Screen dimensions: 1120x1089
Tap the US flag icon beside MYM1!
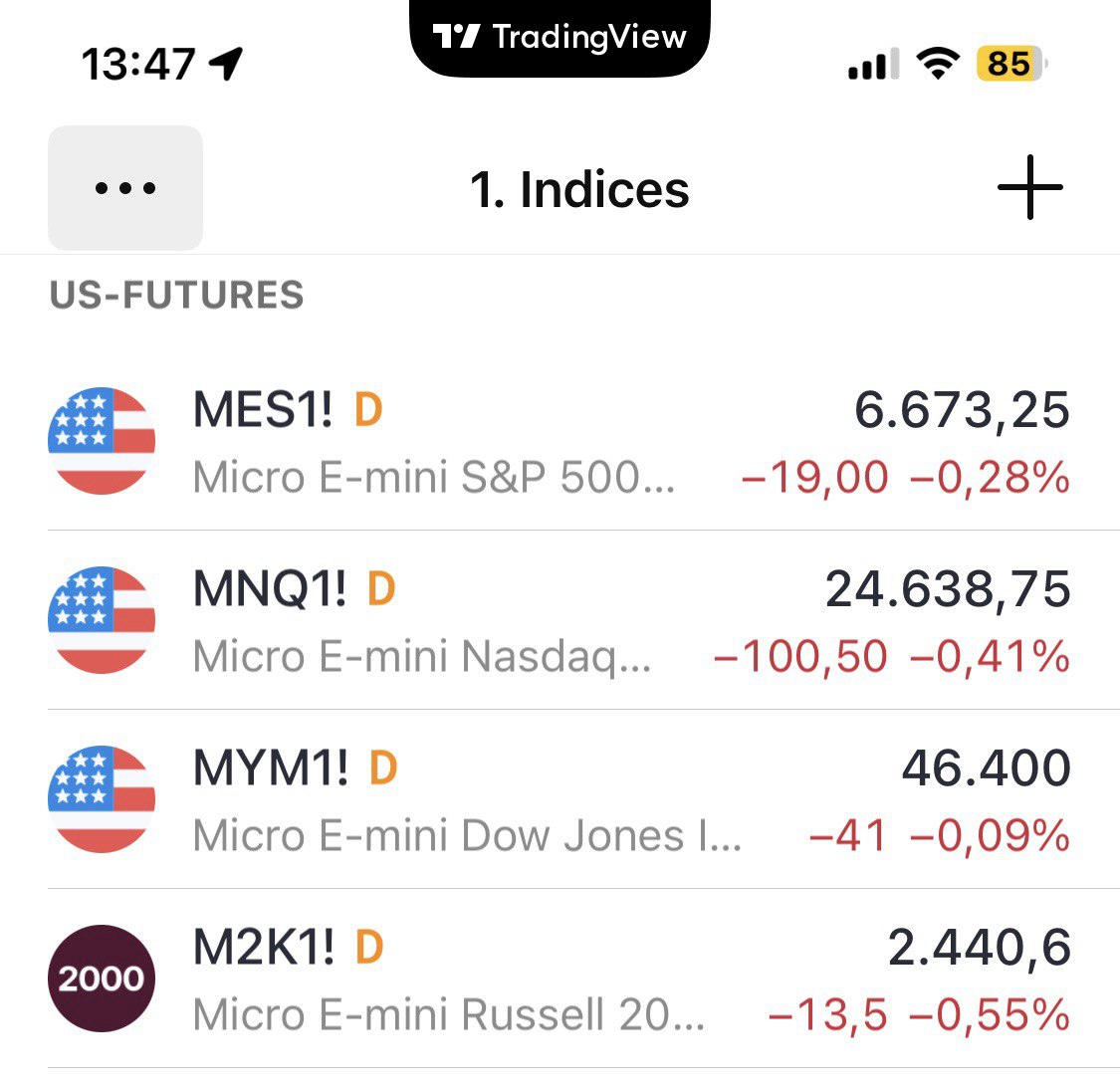(102, 799)
